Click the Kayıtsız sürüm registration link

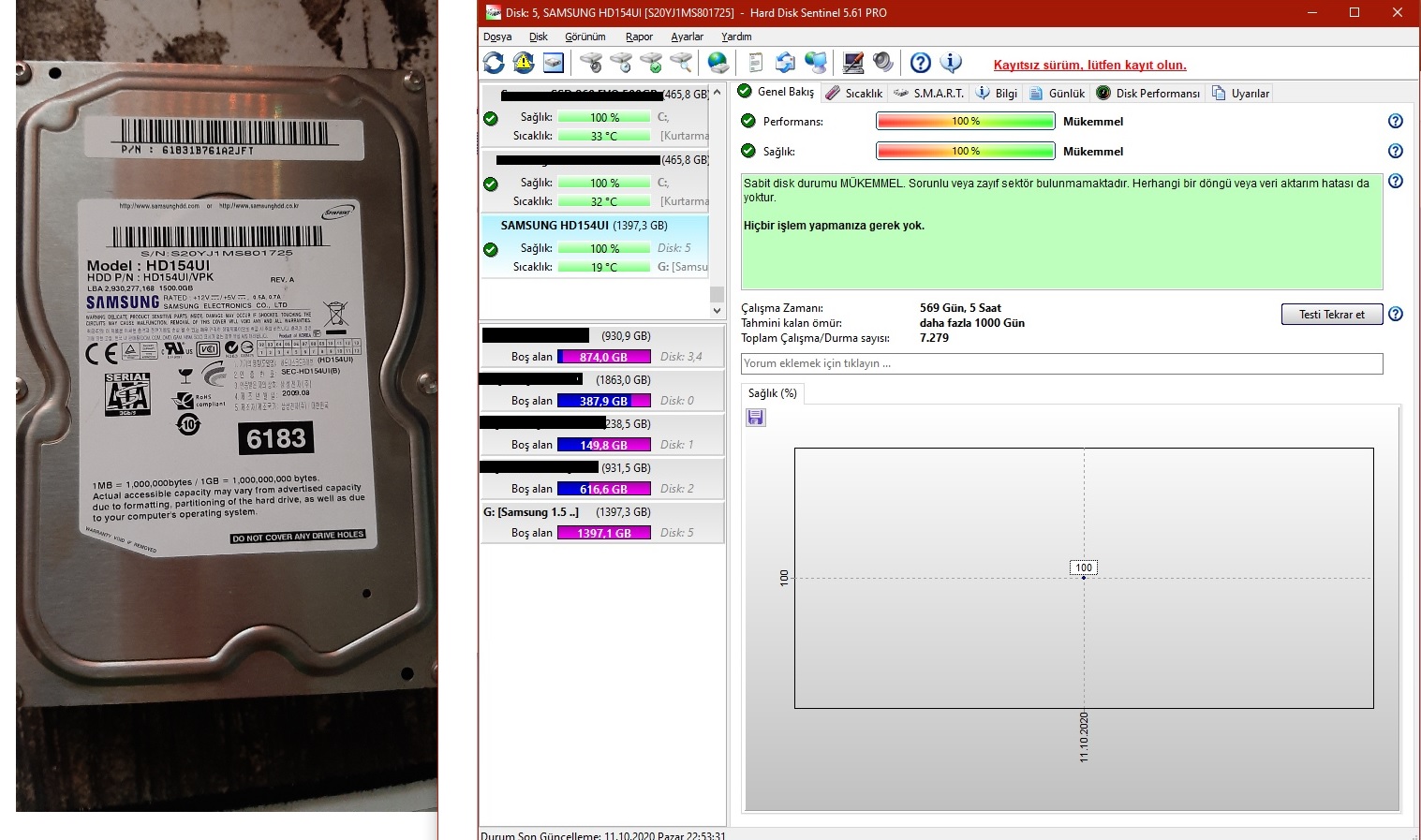click(x=1090, y=65)
